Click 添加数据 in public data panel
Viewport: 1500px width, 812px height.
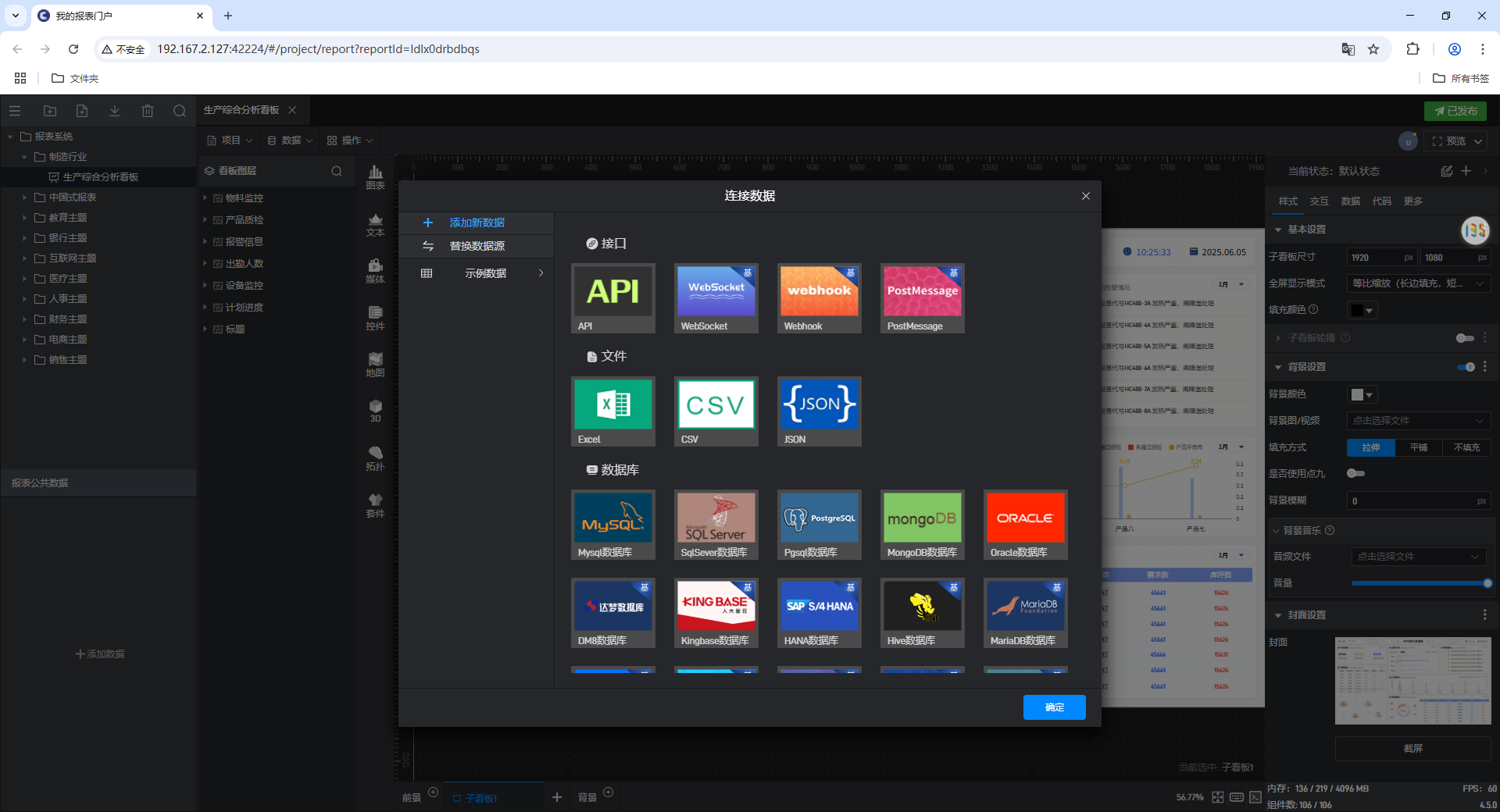click(x=100, y=654)
